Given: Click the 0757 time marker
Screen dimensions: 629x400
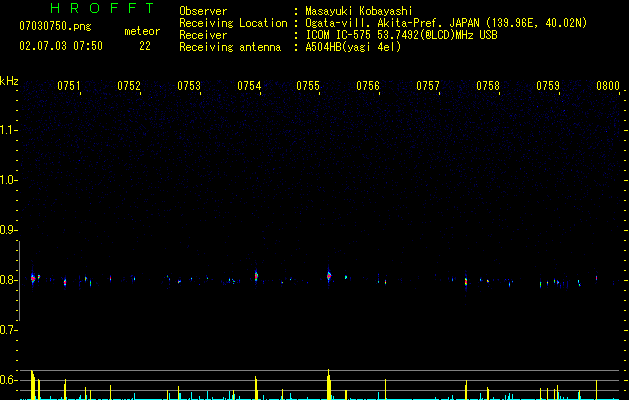Looking at the screenshot, I should point(428,86).
